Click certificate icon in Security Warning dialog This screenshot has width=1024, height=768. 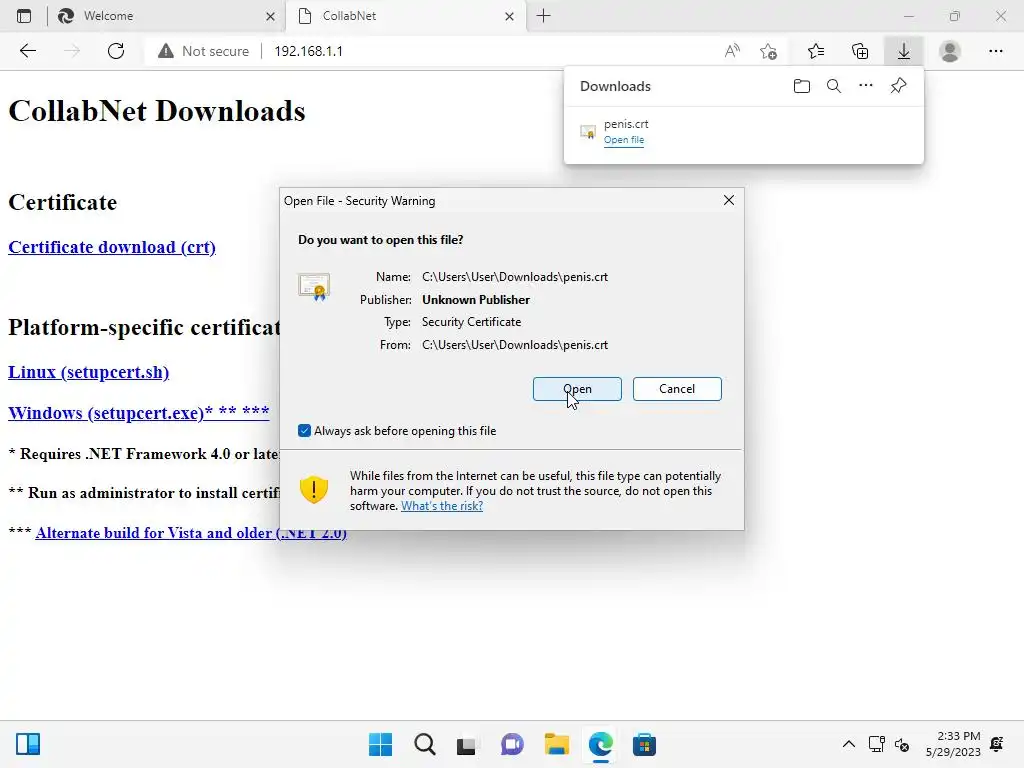(x=314, y=286)
